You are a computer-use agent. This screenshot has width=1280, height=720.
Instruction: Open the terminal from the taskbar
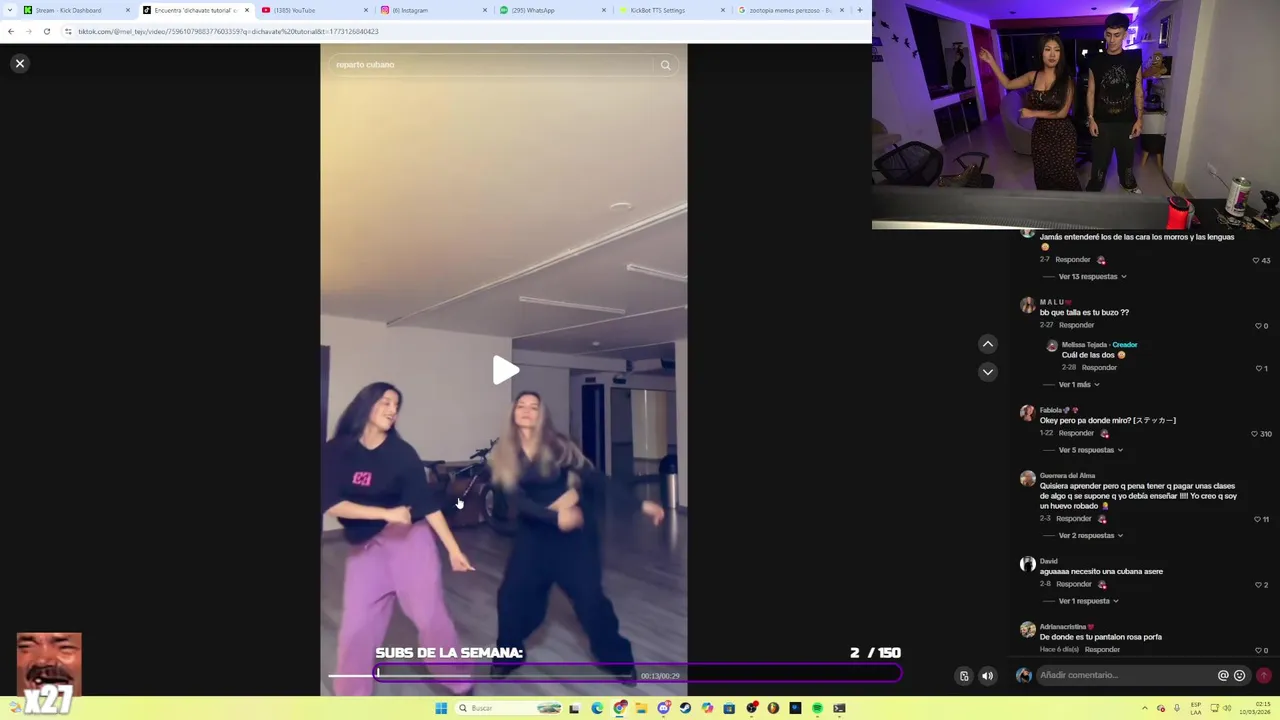click(839, 708)
